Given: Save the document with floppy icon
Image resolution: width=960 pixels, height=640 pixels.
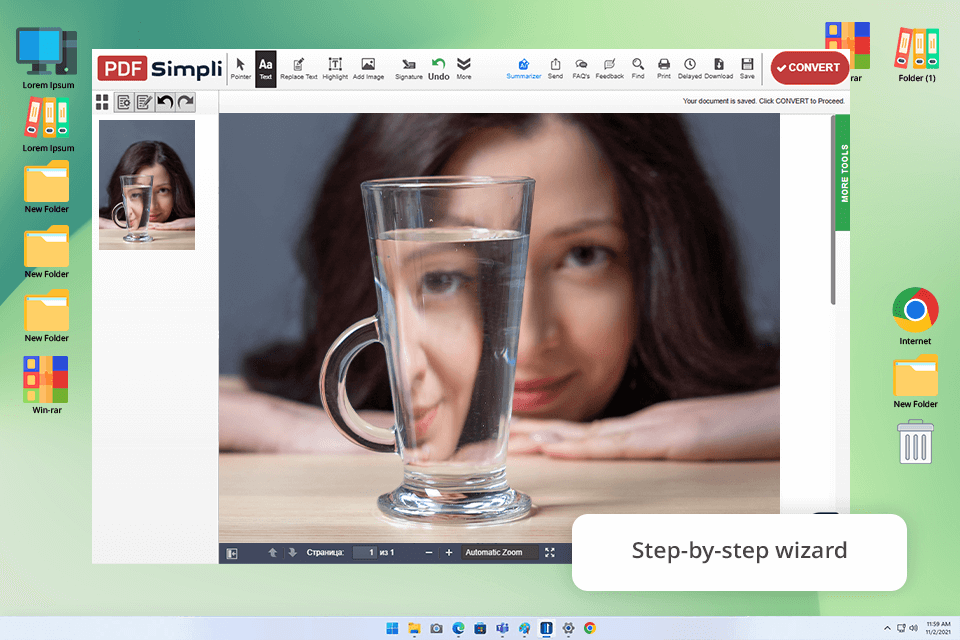Looking at the screenshot, I should pyautogui.click(x=747, y=69).
